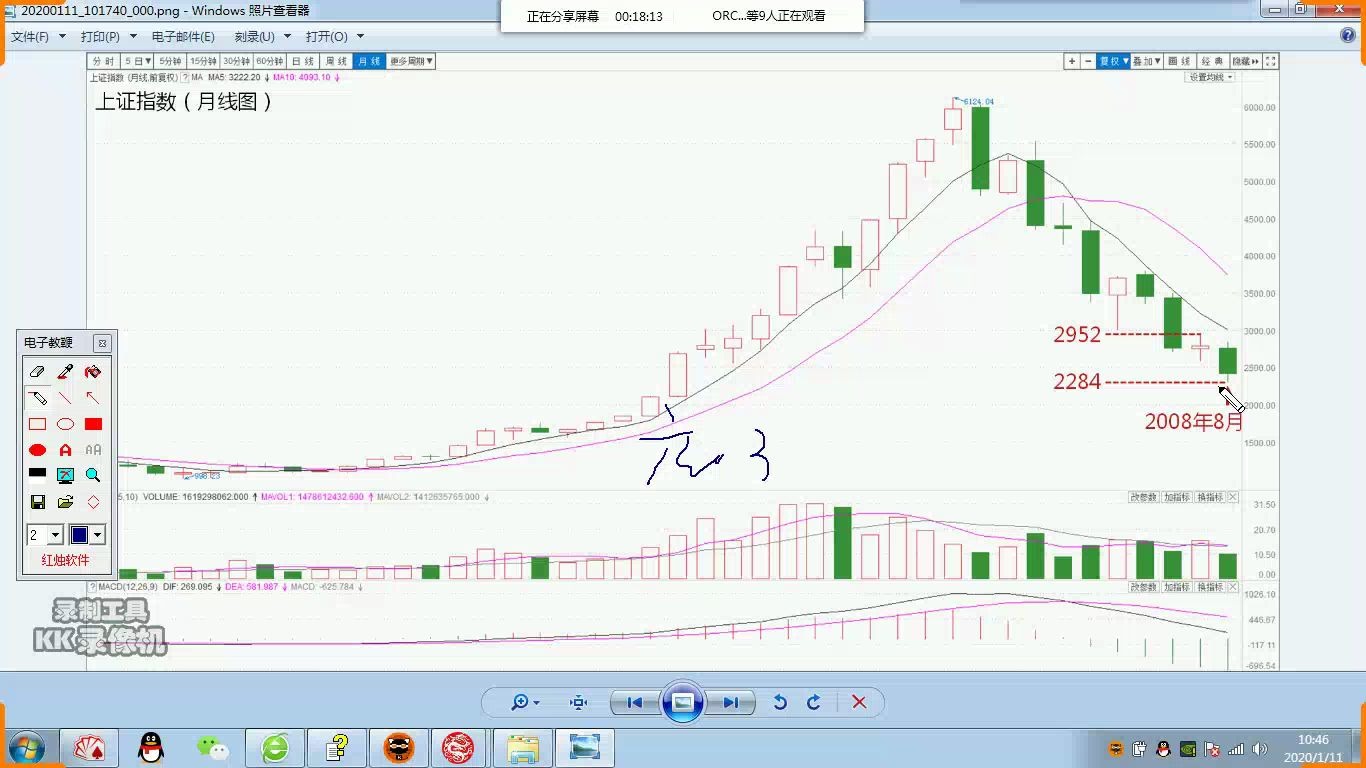Image resolution: width=1366 pixels, height=768 pixels.
Task: Choose the straight line drawing tool
Action: (66, 398)
